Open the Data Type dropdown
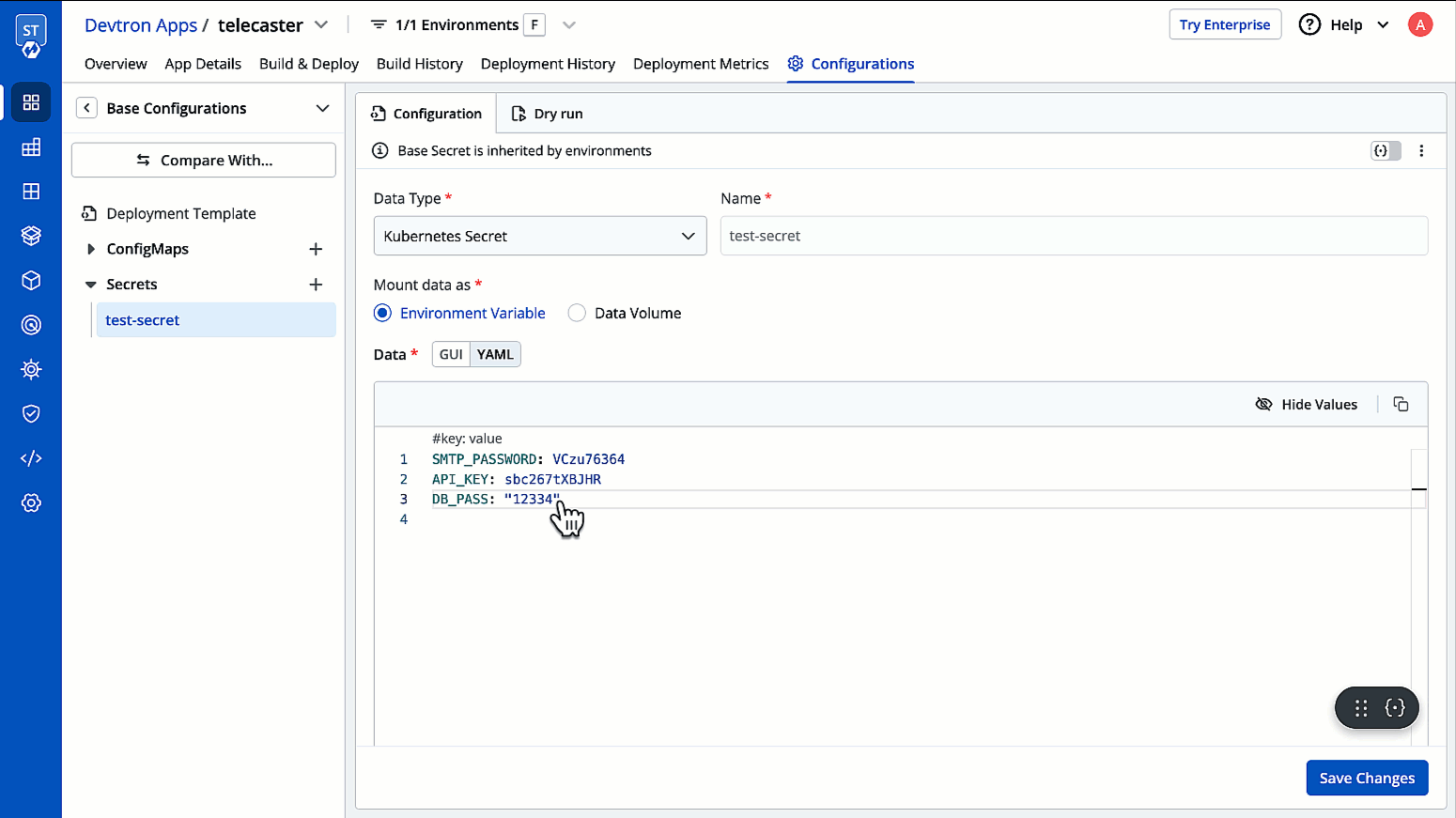Screen dimensions: 1456x818 coord(539,236)
